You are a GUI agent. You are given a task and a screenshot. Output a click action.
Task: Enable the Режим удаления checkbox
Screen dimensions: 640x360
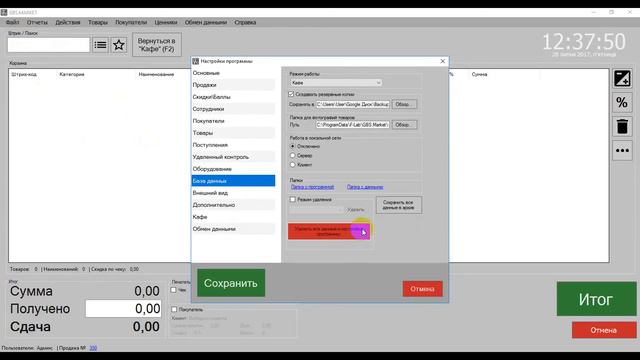[x=293, y=200]
